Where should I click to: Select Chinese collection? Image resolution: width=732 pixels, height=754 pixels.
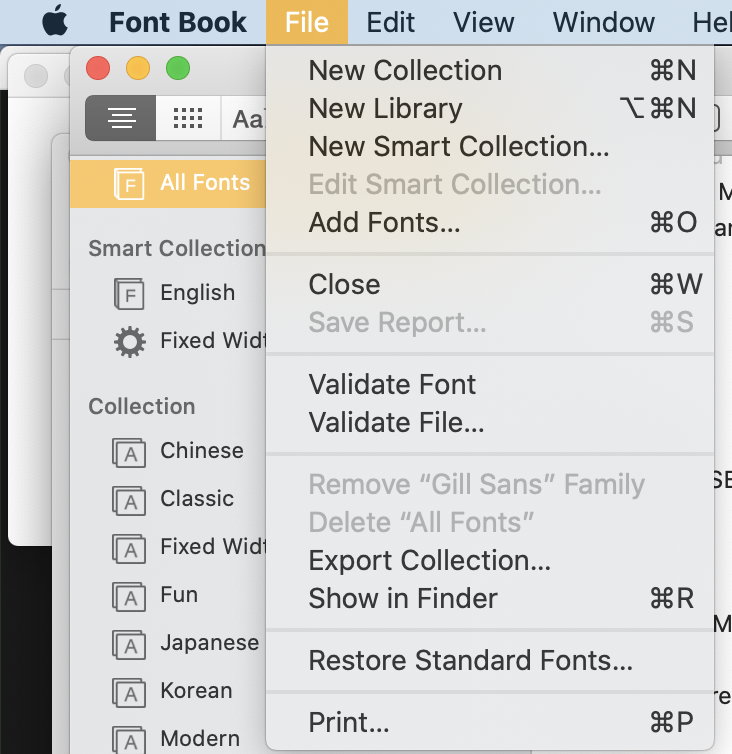coord(168,451)
